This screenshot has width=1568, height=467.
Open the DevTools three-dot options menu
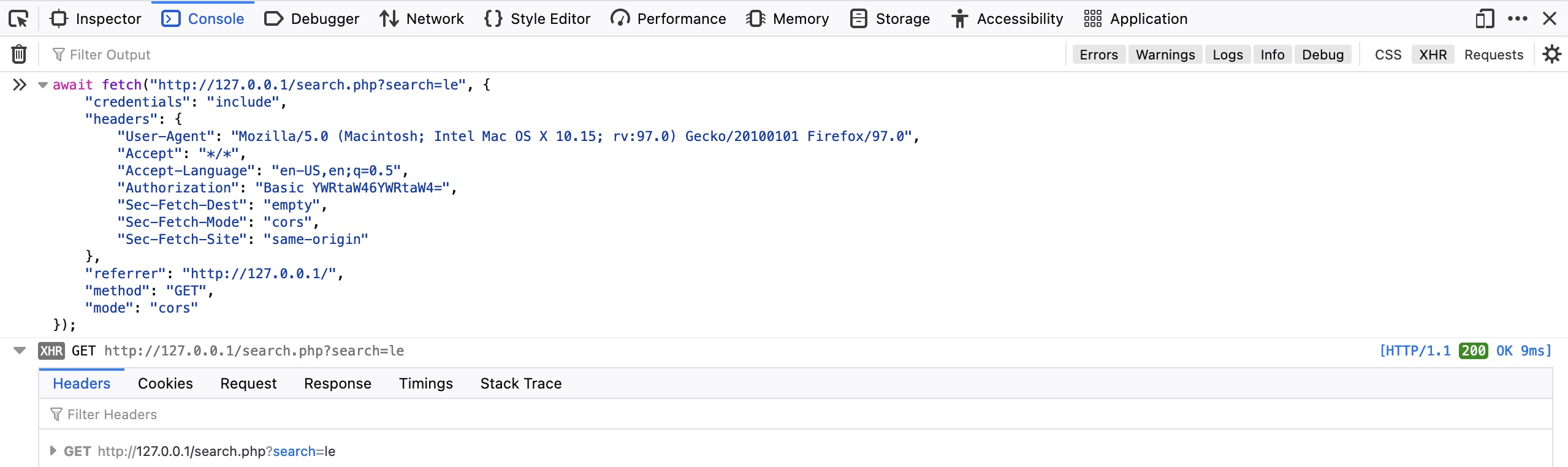click(x=1517, y=19)
